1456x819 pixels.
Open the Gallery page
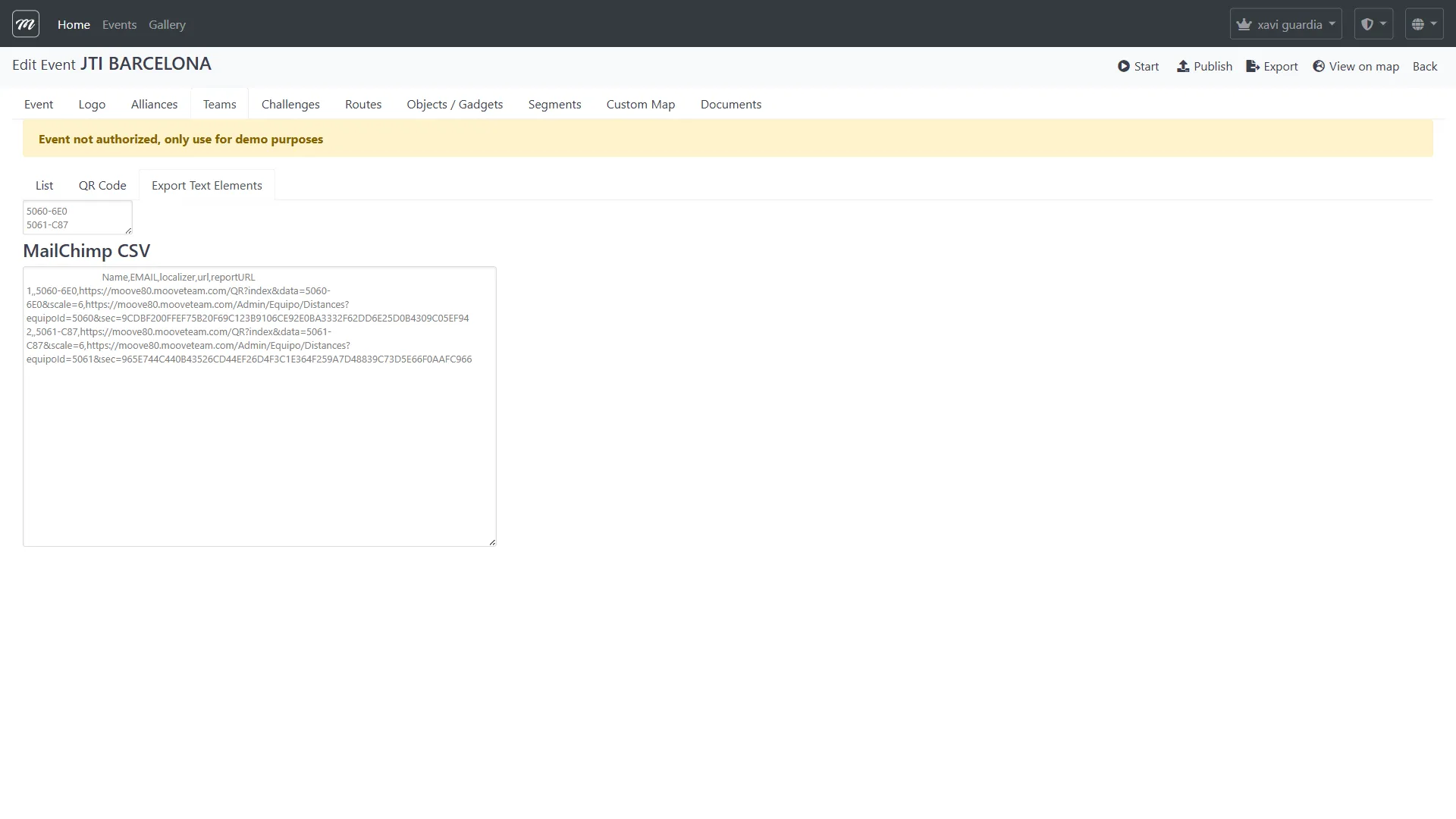[167, 24]
